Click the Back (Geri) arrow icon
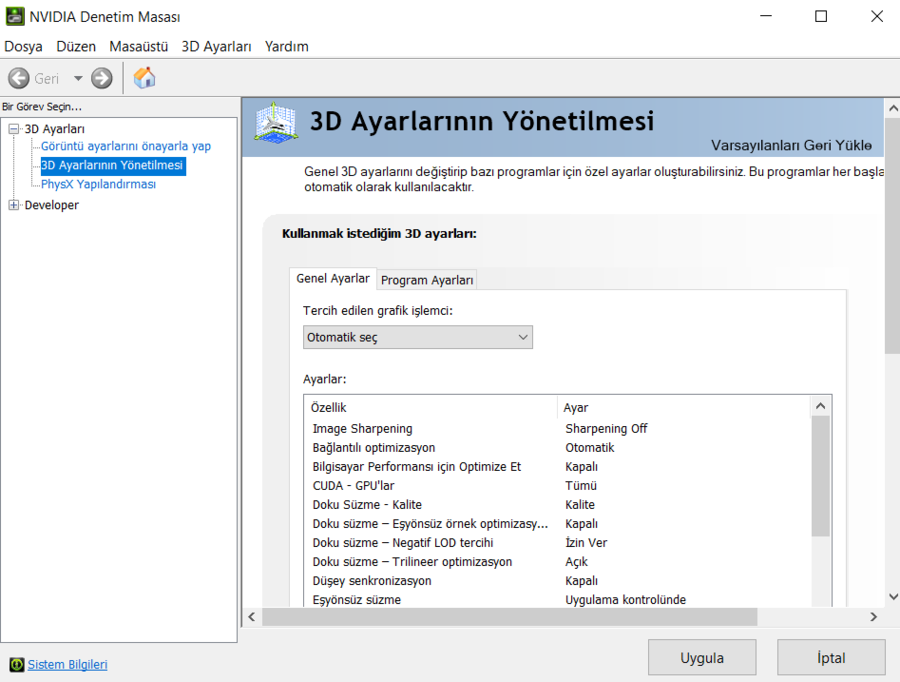 coord(19,78)
